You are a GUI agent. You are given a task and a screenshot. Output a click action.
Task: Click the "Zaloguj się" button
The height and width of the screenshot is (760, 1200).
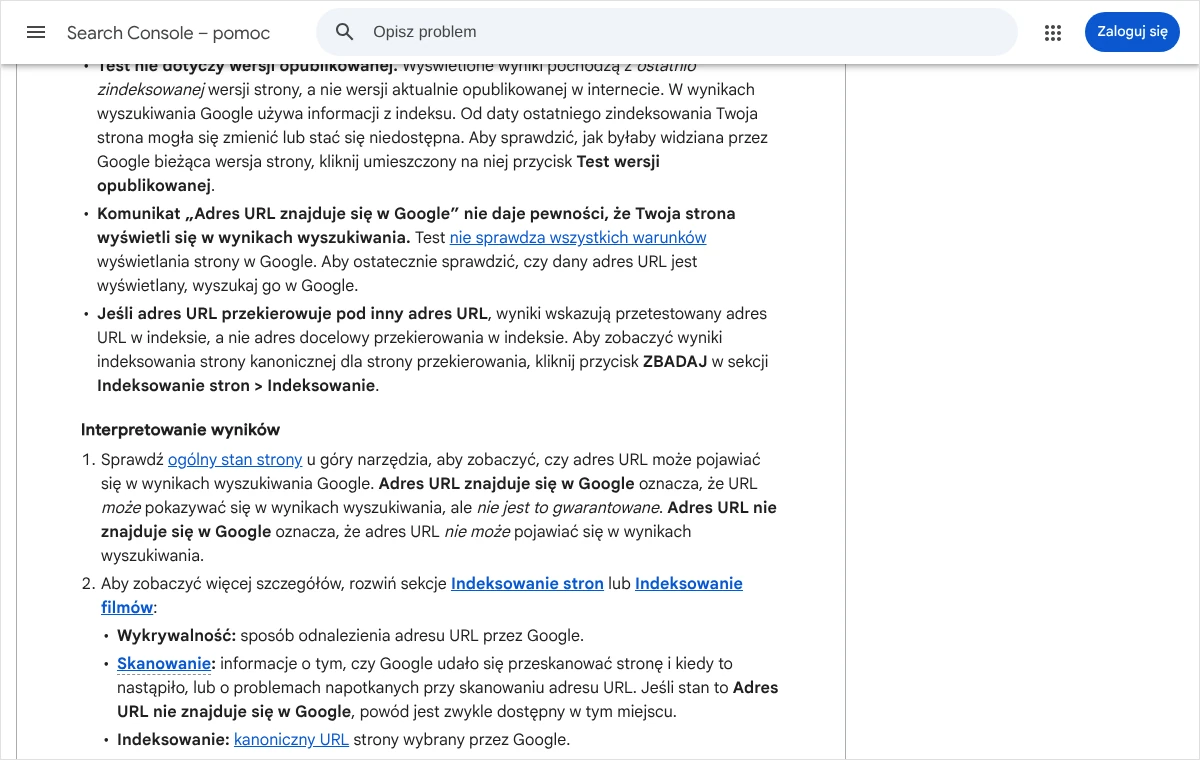click(x=1132, y=32)
